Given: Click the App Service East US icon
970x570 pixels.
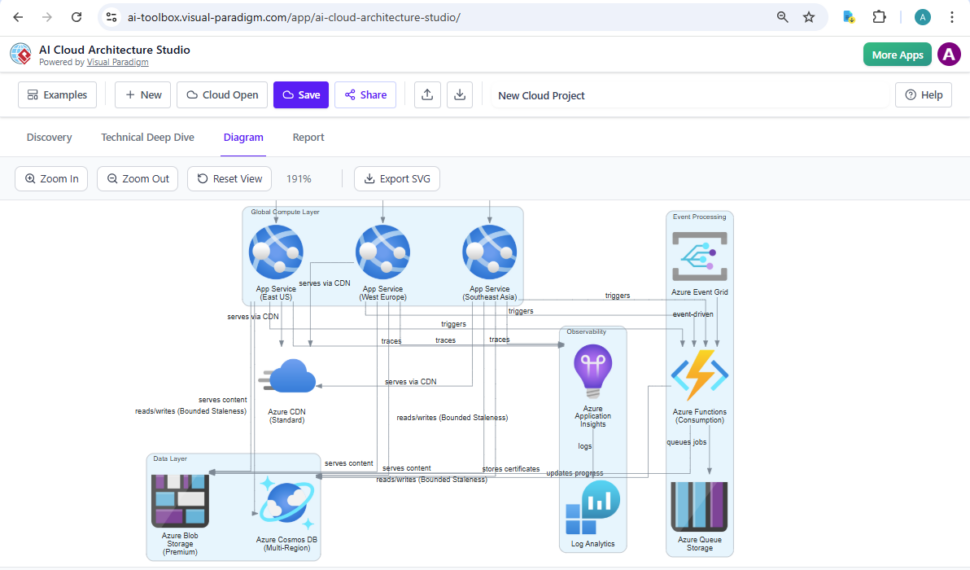Looking at the screenshot, I should 275,251.
